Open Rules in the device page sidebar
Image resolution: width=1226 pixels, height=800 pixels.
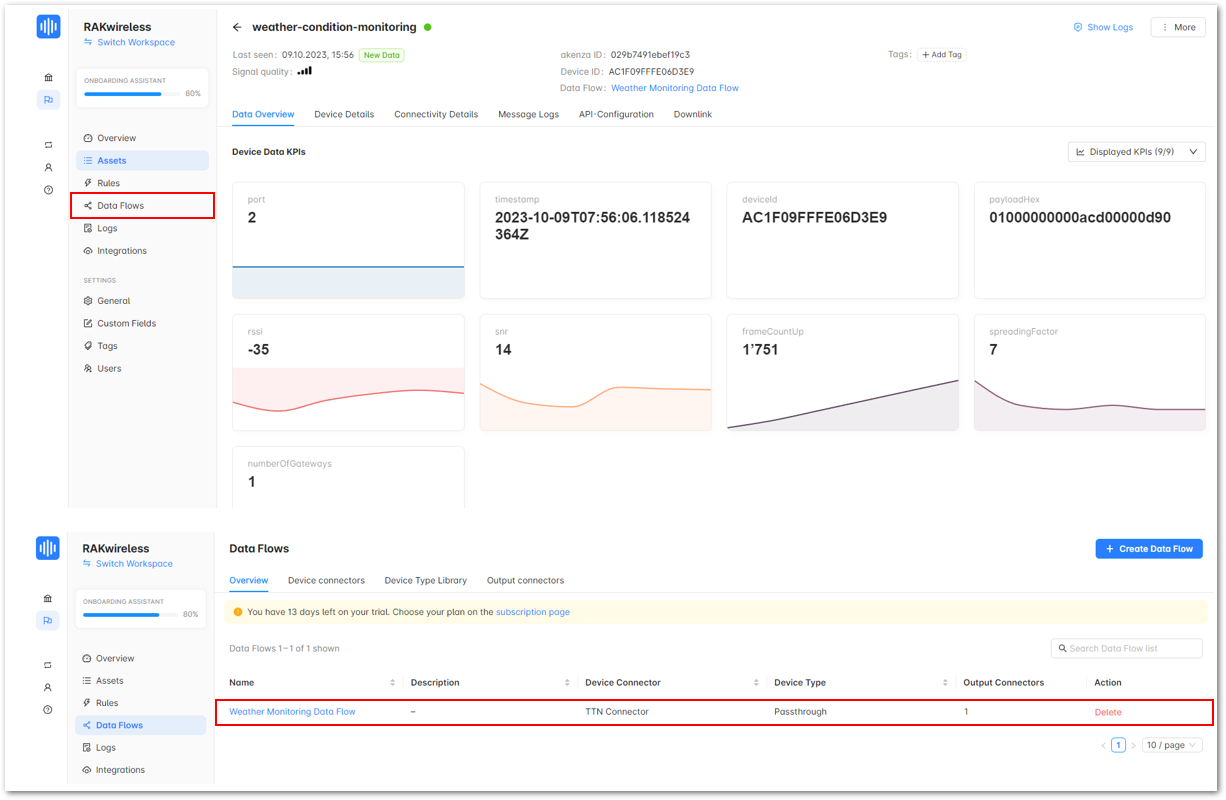pyautogui.click(x=142, y=183)
